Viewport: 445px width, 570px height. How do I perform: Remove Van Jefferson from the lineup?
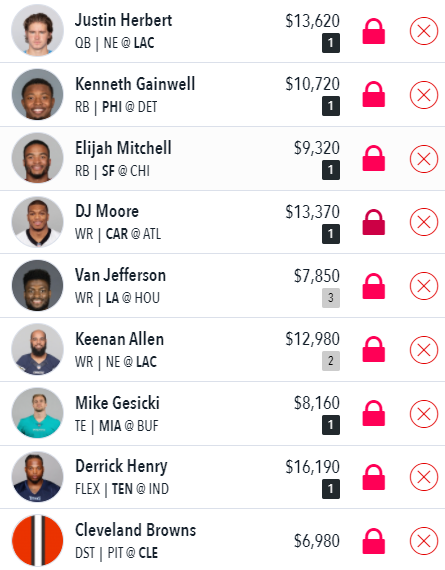[x=424, y=286]
